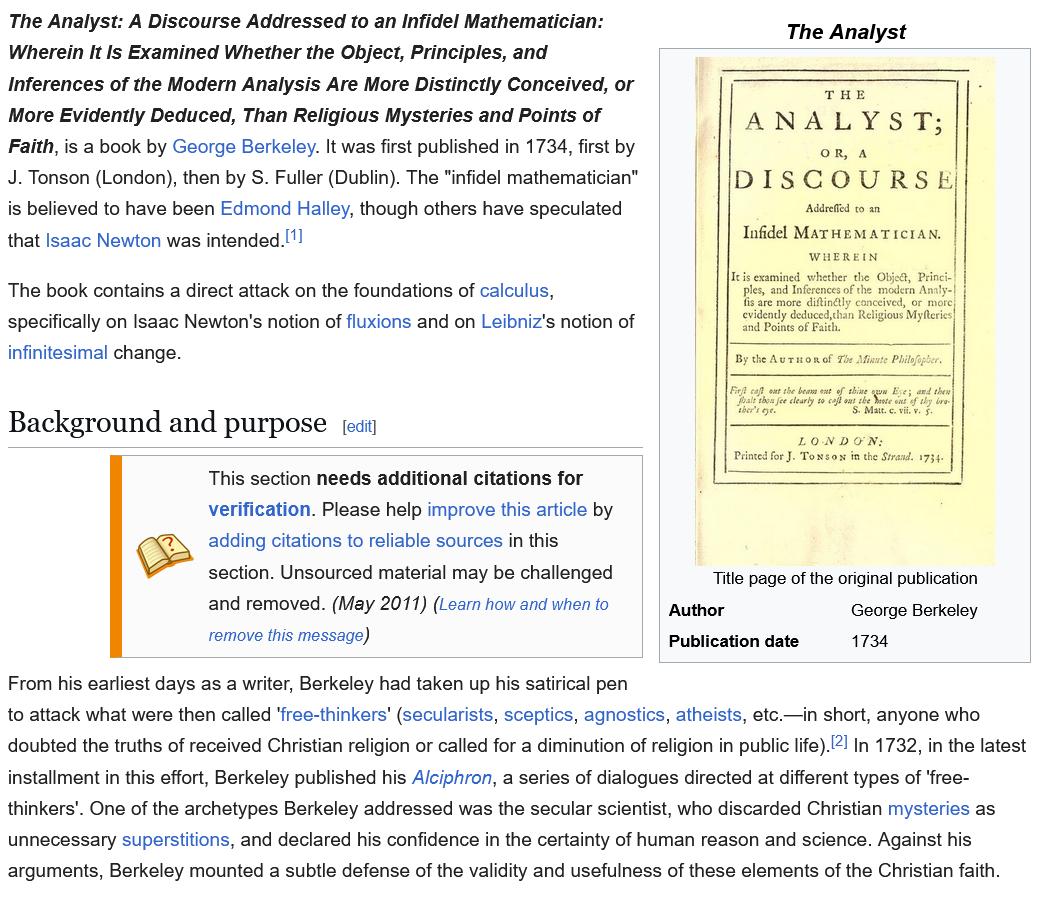Open the Alciphron article link
The image size is (1039, 900).
click(x=452, y=777)
